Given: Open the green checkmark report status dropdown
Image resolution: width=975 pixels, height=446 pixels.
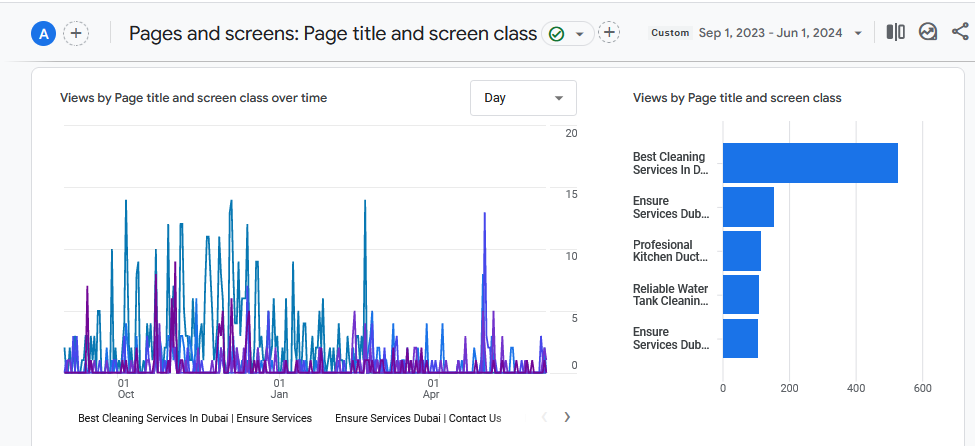Looking at the screenshot, I should (x=567, y=34).
